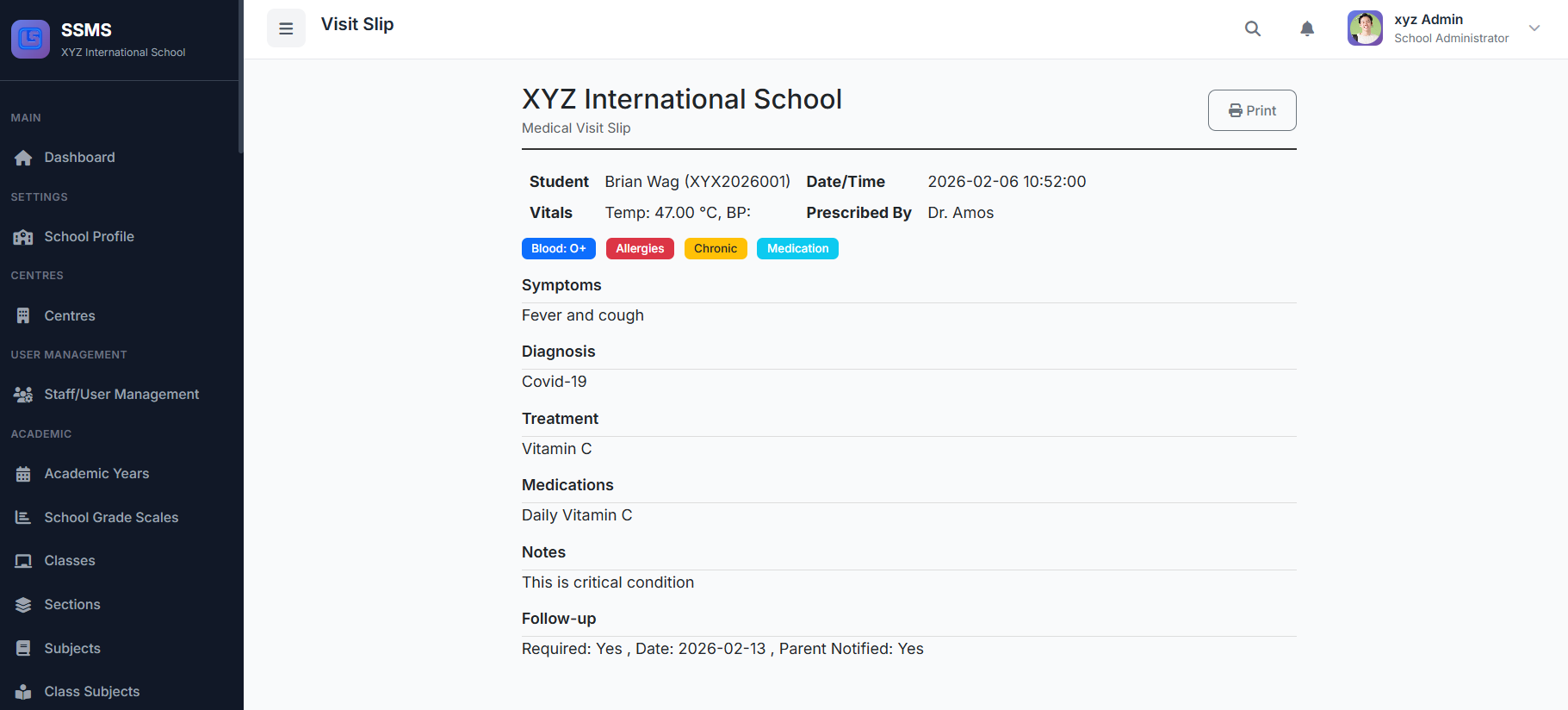Go to School Grade Scales
Image resolution: width=1568 pixels, height=710 pixels.
[111, 518]
